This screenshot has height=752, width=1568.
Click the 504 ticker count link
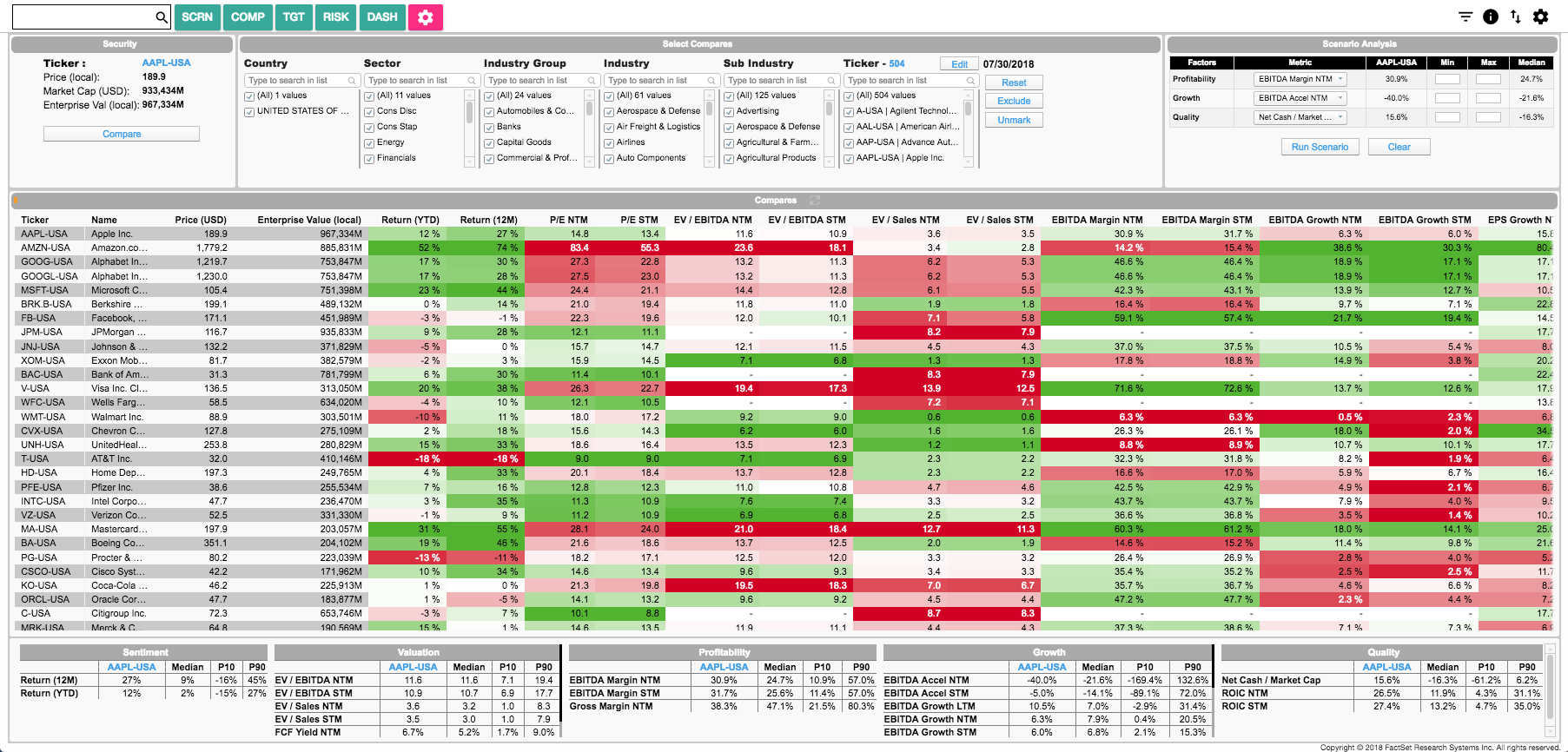[x=896, y=63]
